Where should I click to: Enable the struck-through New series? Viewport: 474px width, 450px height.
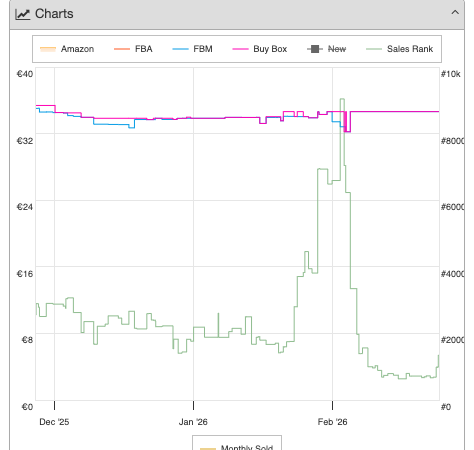point(326,49)
